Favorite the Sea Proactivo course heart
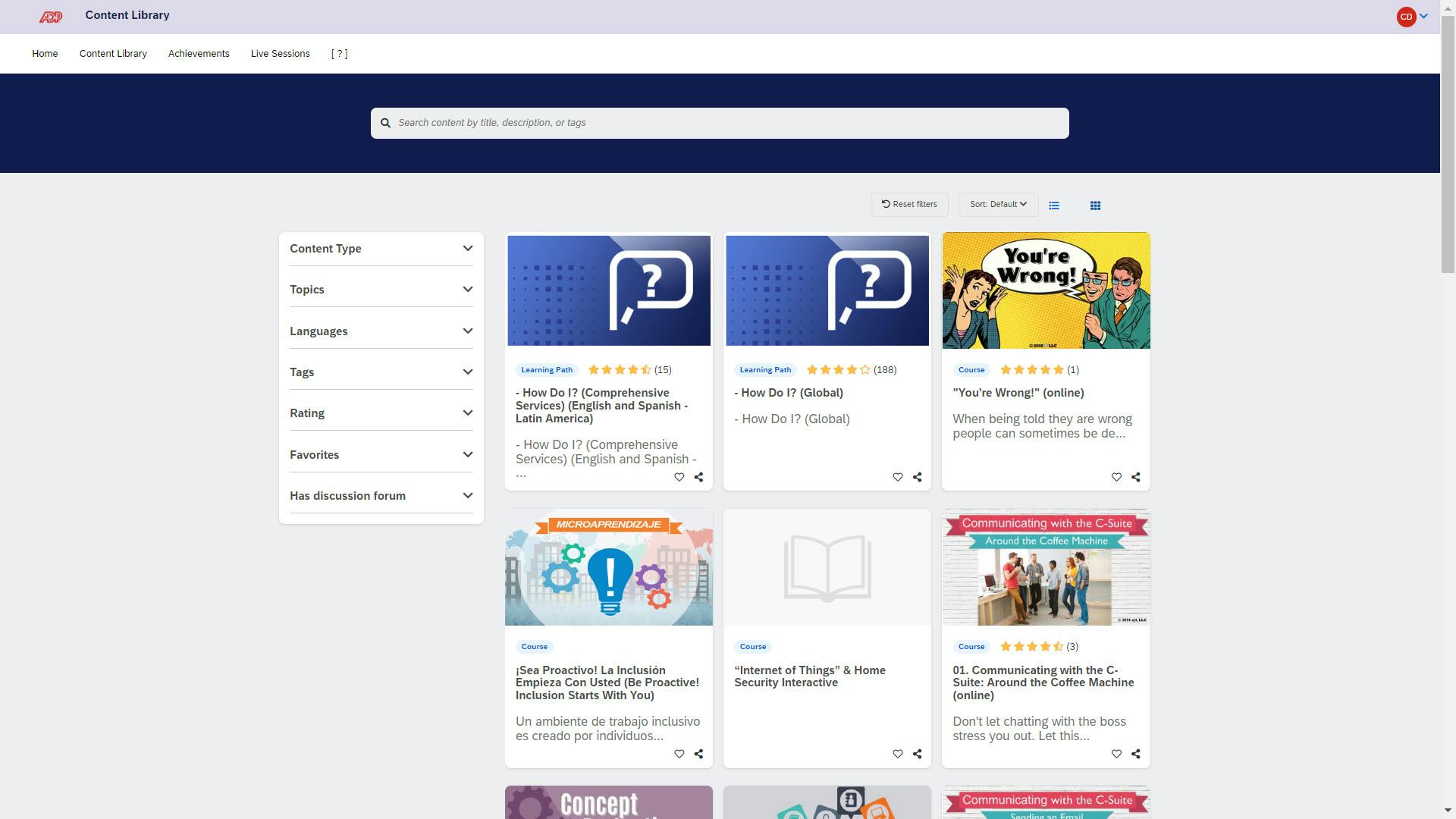The width and height of the screenshot is (1456, 819). coord(679,754)
